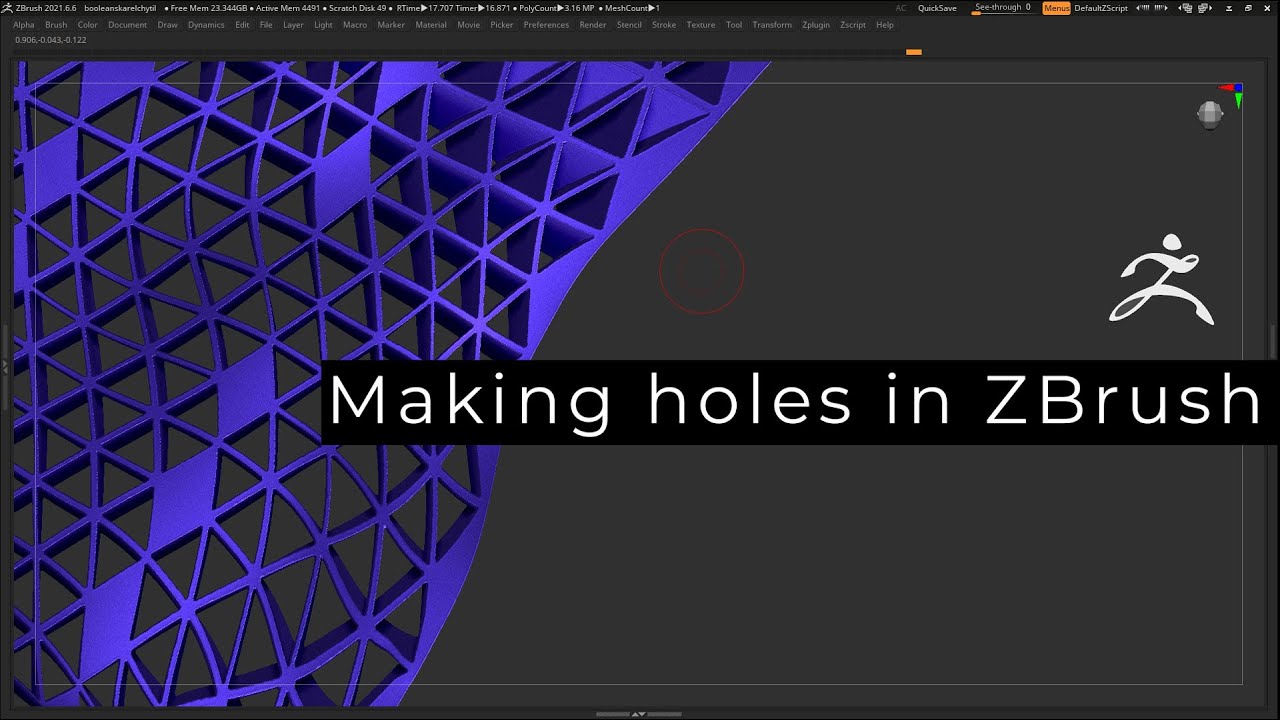
Task: Open the Render menu
Action: click(x=593, y=25)
